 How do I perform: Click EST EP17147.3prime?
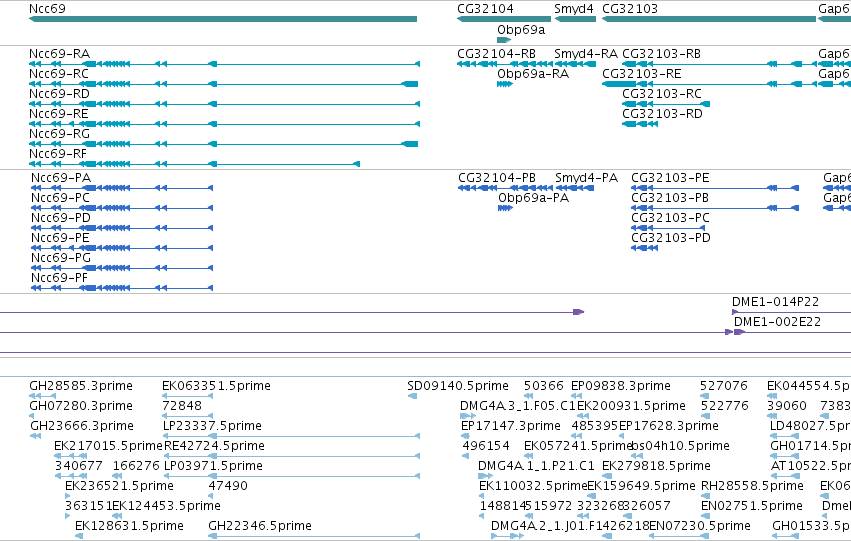tap(511, 427)
